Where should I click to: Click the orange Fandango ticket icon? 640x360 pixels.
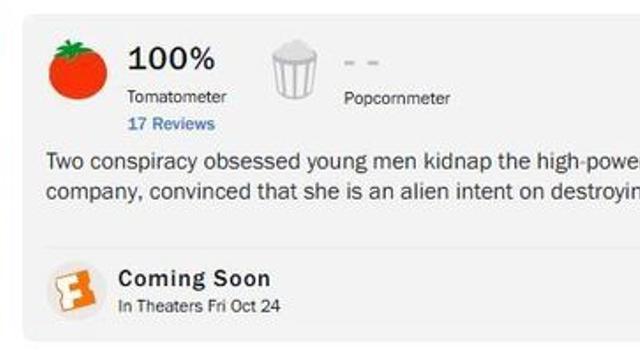[x=76, y=291]
